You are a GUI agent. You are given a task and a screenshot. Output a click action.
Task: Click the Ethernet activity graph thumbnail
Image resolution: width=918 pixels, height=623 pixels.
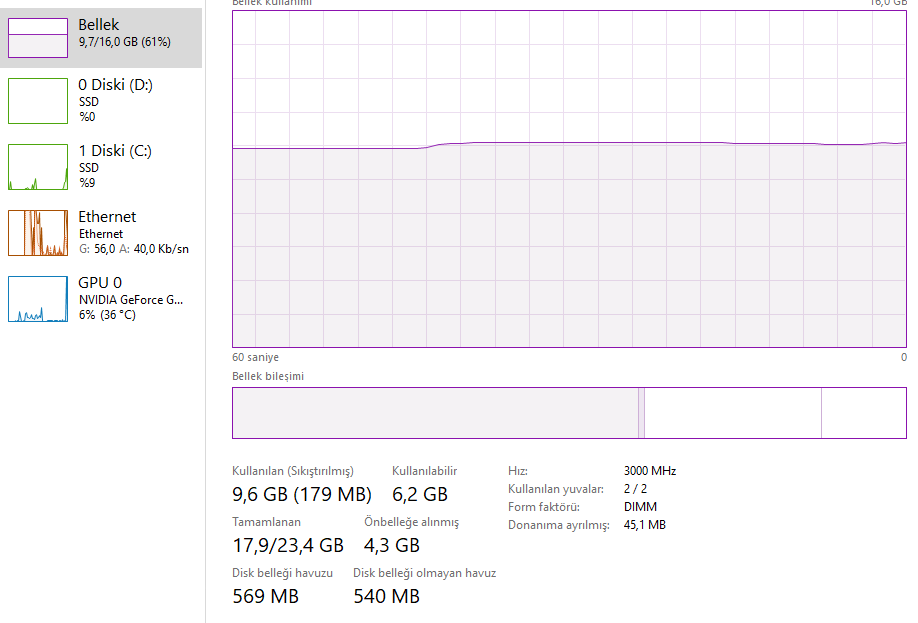click(x=38, y=232)
